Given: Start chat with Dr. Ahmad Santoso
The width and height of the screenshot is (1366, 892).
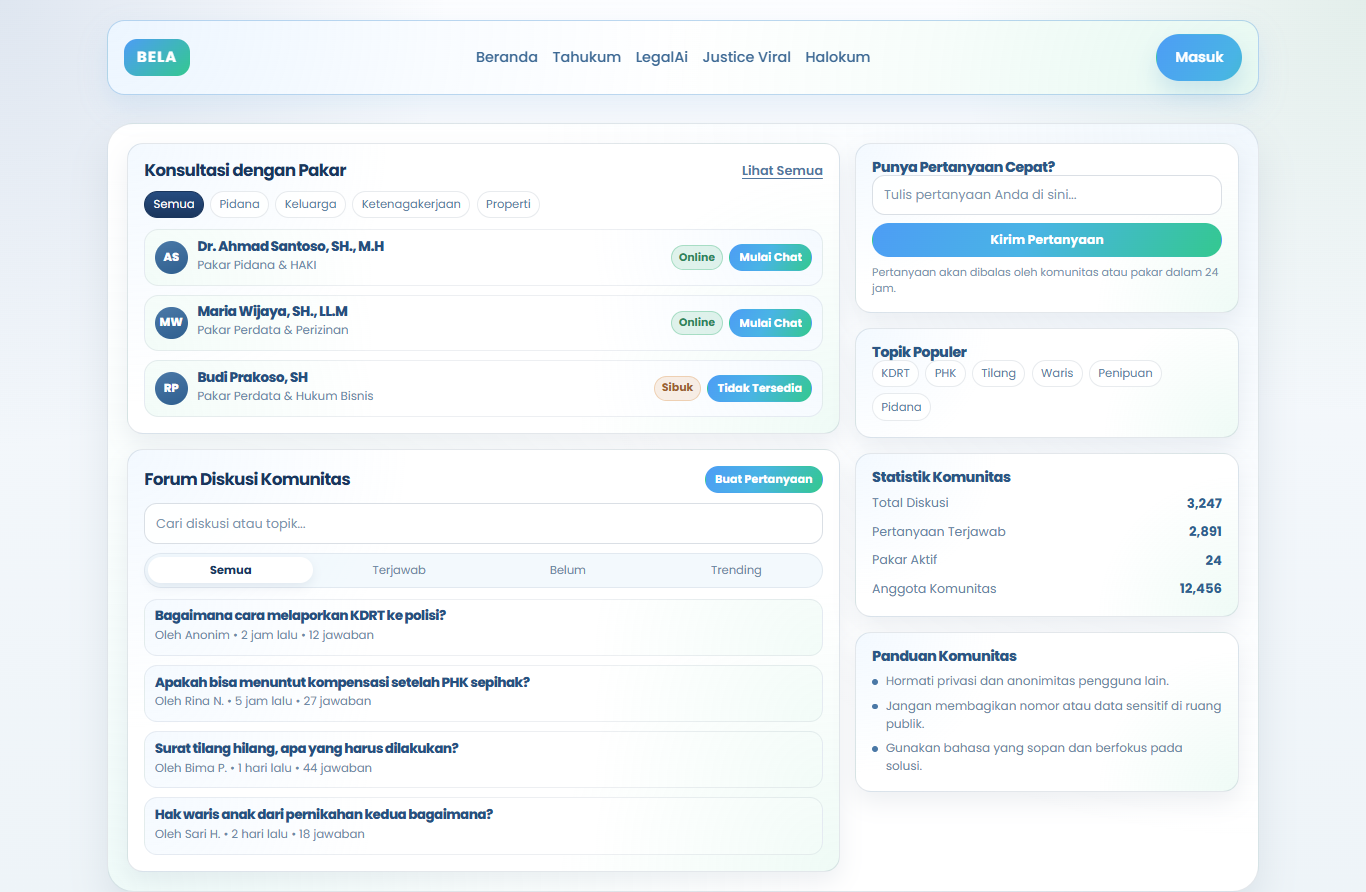Looking at the screenshot, I should [770, 257].
